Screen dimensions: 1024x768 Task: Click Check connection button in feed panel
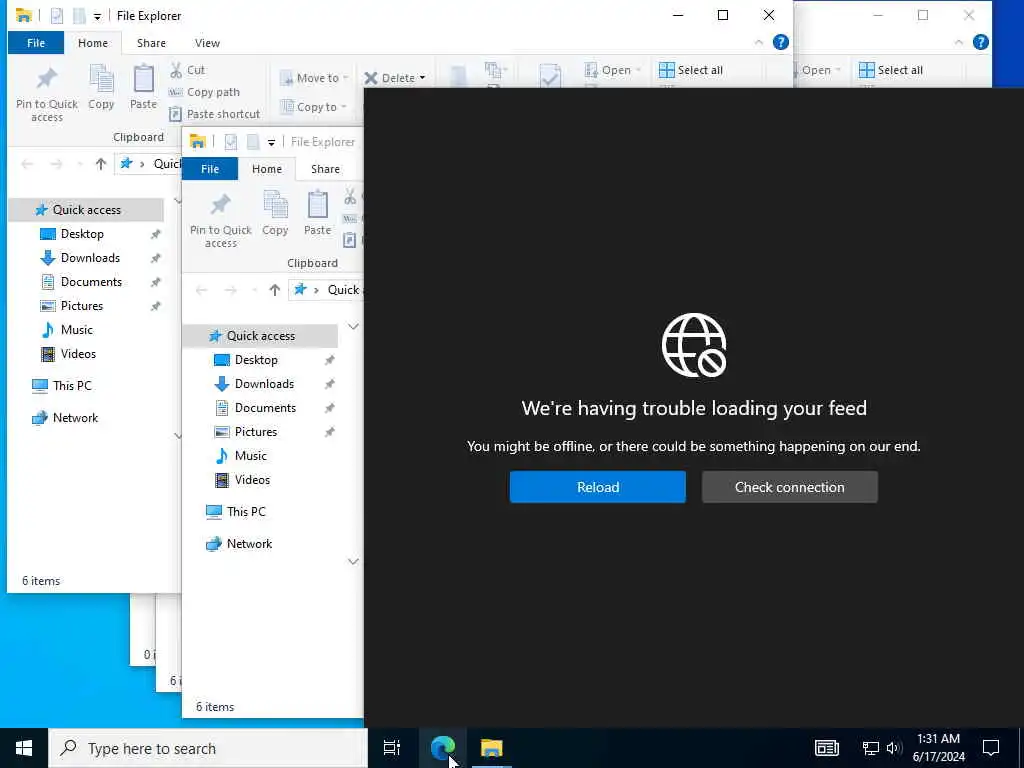click(x=790, y=487)
